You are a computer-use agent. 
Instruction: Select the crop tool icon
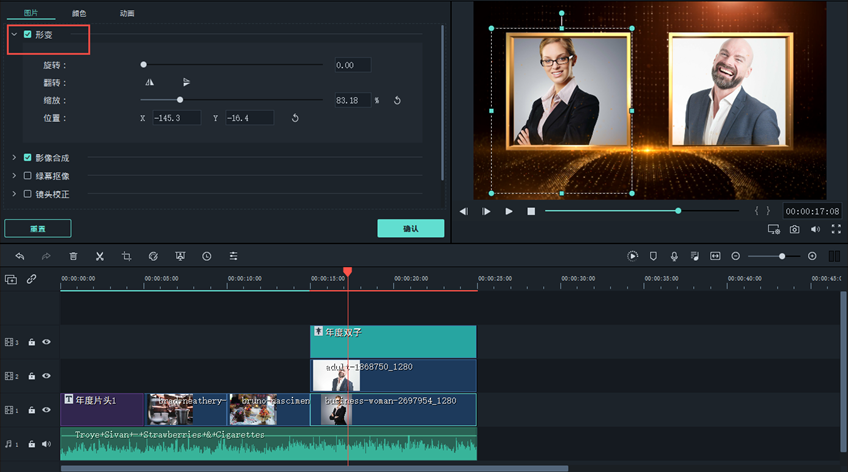pos(127,256)
